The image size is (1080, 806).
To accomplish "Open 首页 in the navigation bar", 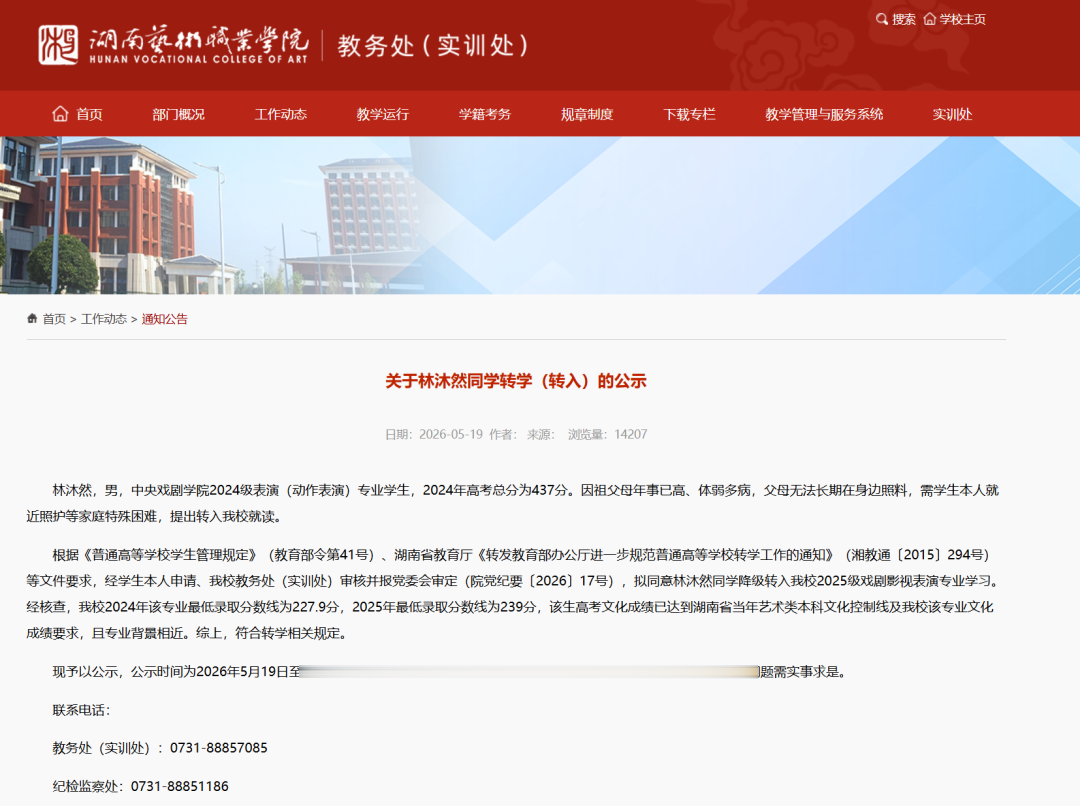I will pos(89,114).
